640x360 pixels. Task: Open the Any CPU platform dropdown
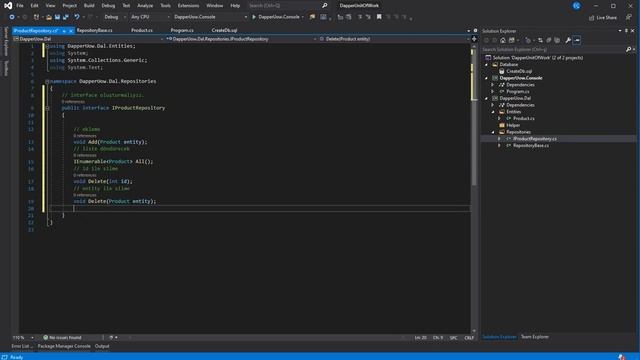click(x=150, y=17)
